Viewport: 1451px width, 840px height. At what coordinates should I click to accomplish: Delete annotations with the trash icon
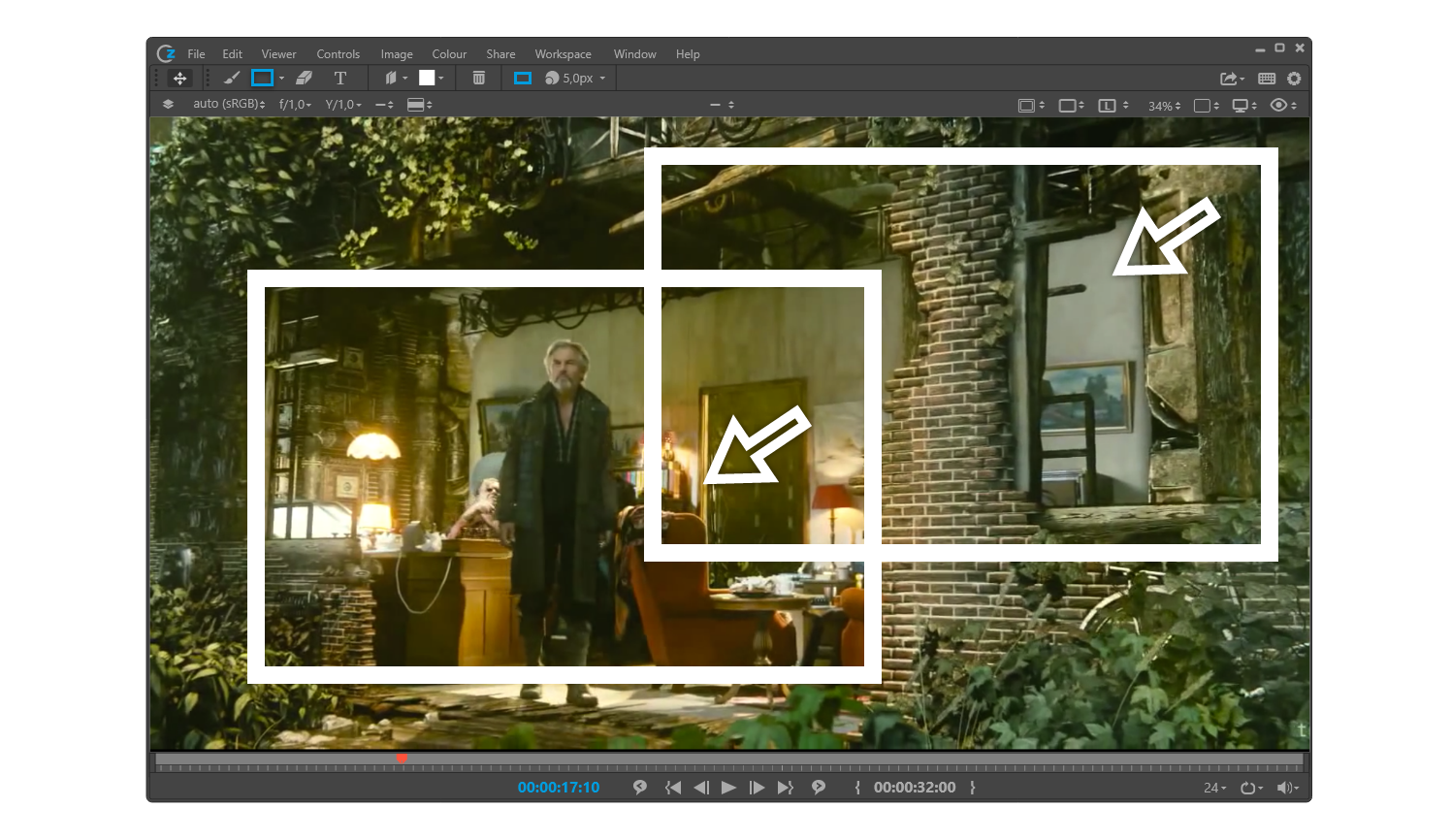tap(479, 79)
